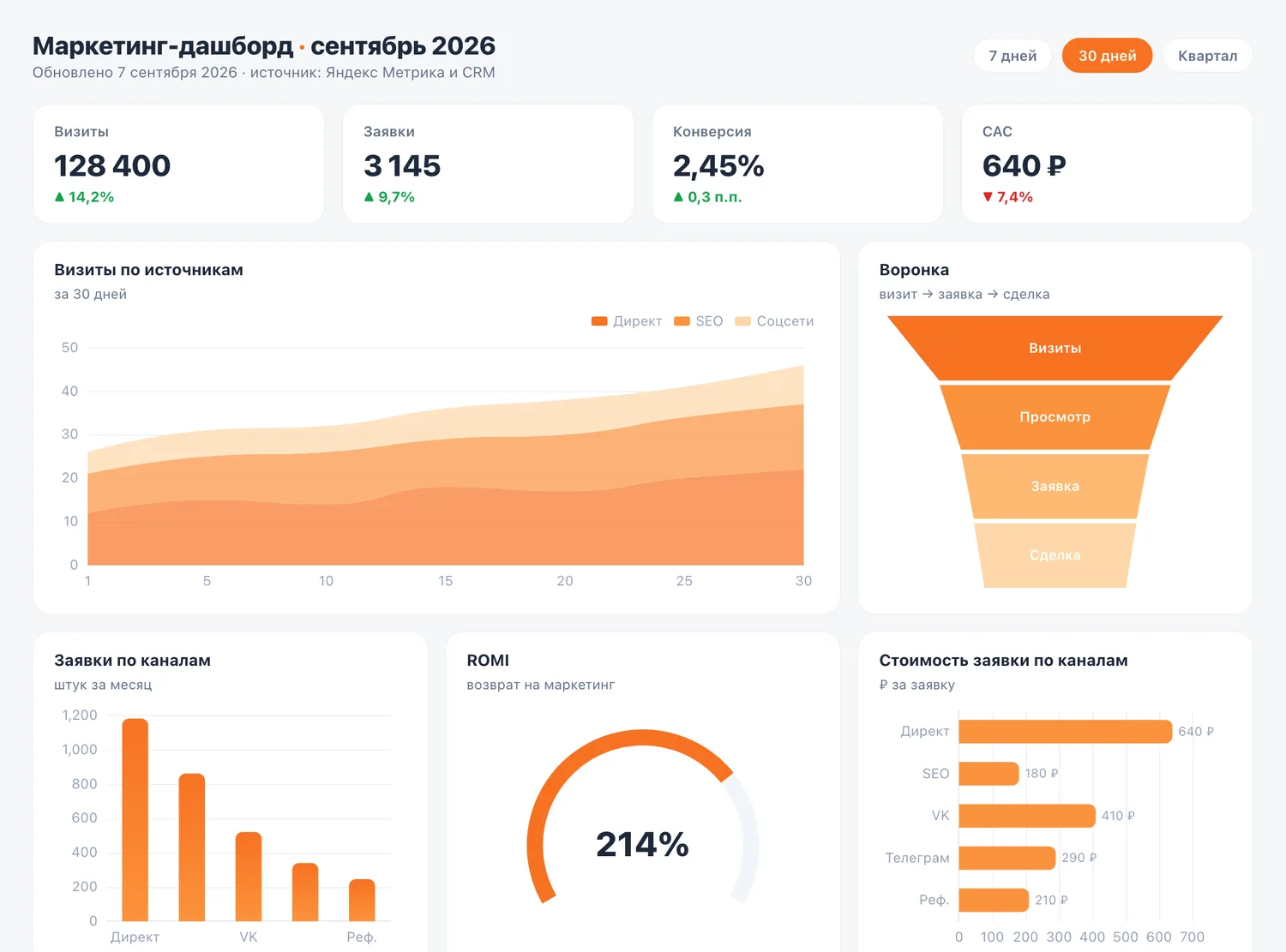This screenshot has width=1286, height=952.
Task: Click the green up arrow under Визиты
Action: [x=59, y=197]
